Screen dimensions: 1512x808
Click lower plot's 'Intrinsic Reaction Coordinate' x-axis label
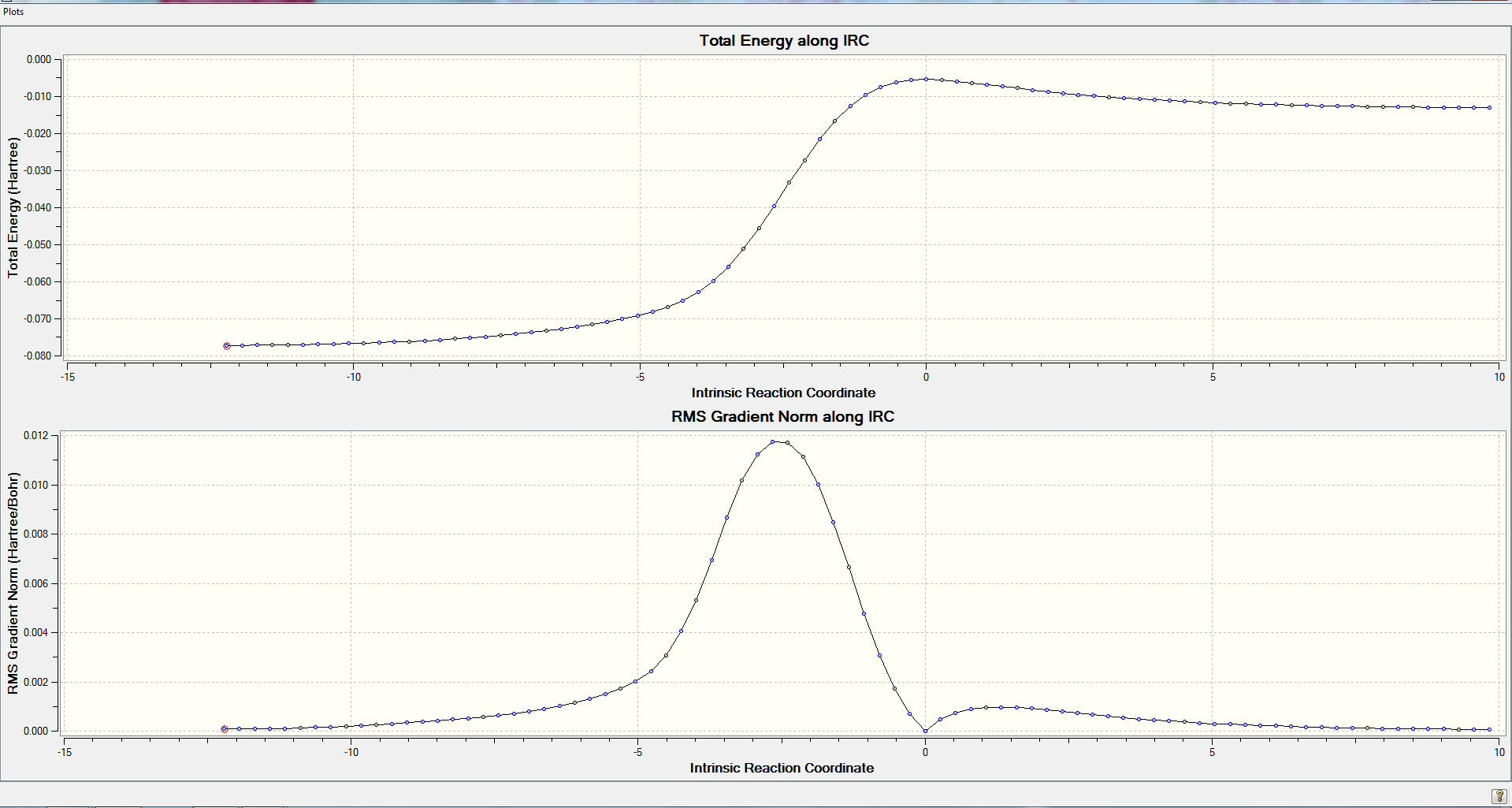tap(782, 768)
